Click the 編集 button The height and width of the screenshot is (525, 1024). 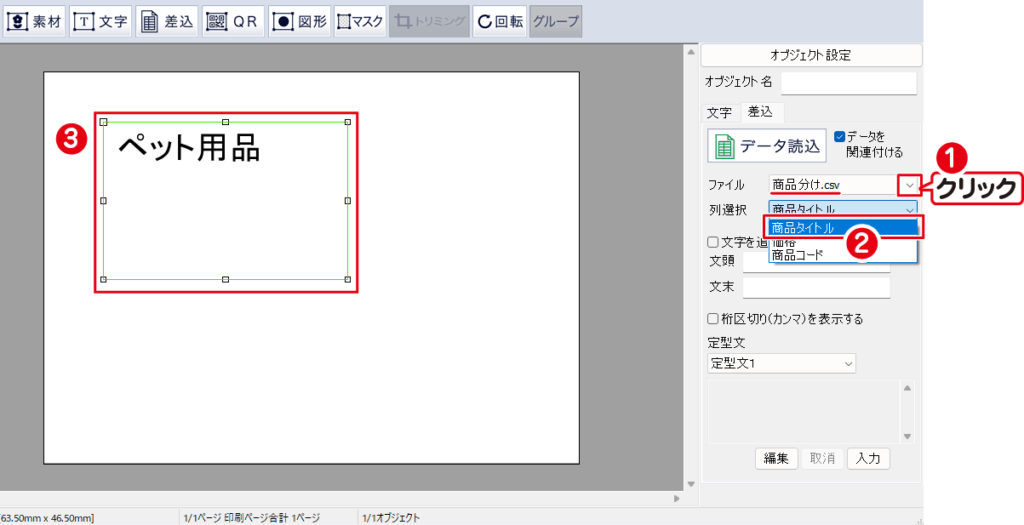pos(776,458)
